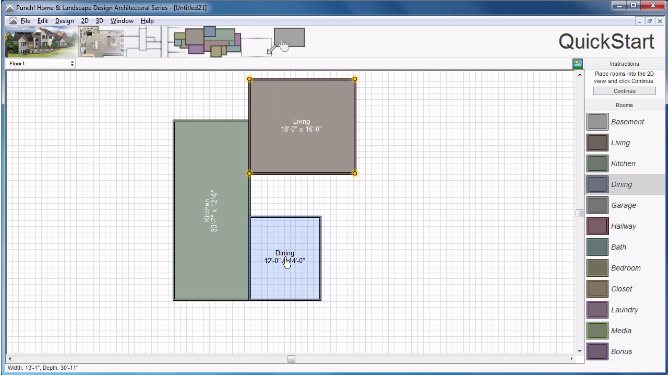Click the Living room top-left corner handle
Screen dimensions: 668x375
click(249, 79)
